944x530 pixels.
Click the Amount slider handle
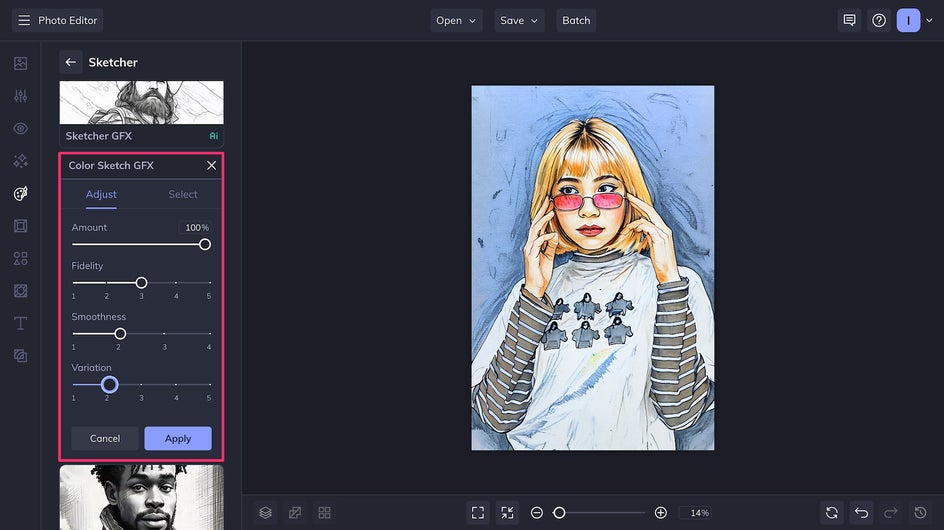pyautogui.click(x=205, y=245)
